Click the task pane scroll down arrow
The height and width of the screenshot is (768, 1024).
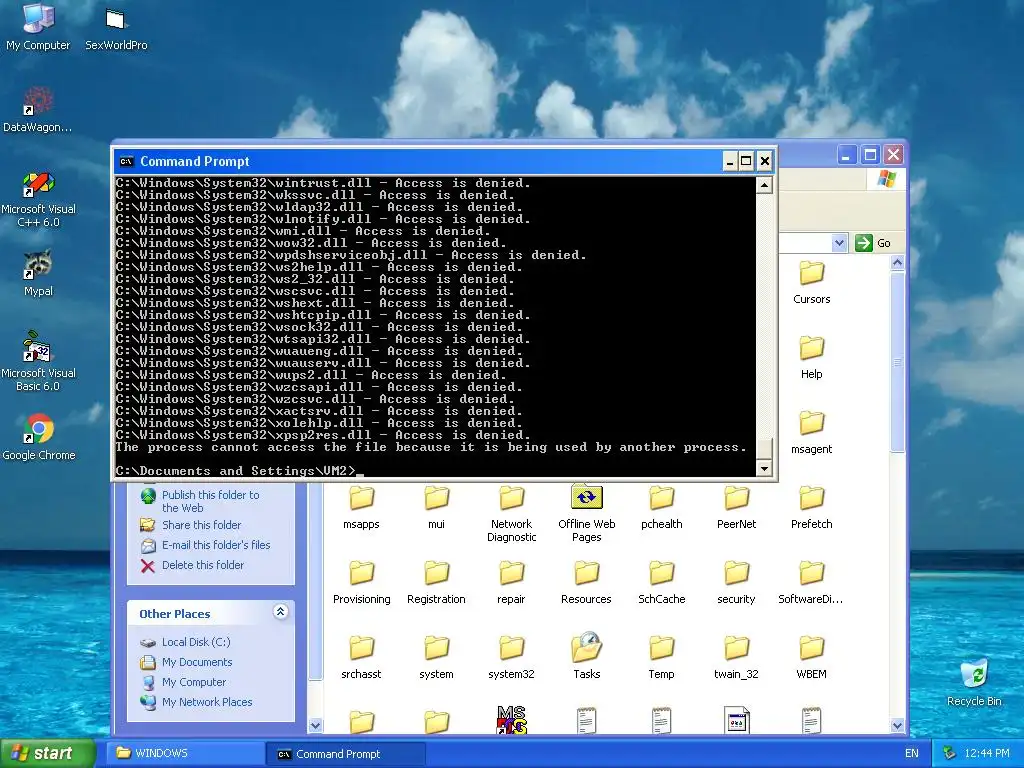[315, 726]
